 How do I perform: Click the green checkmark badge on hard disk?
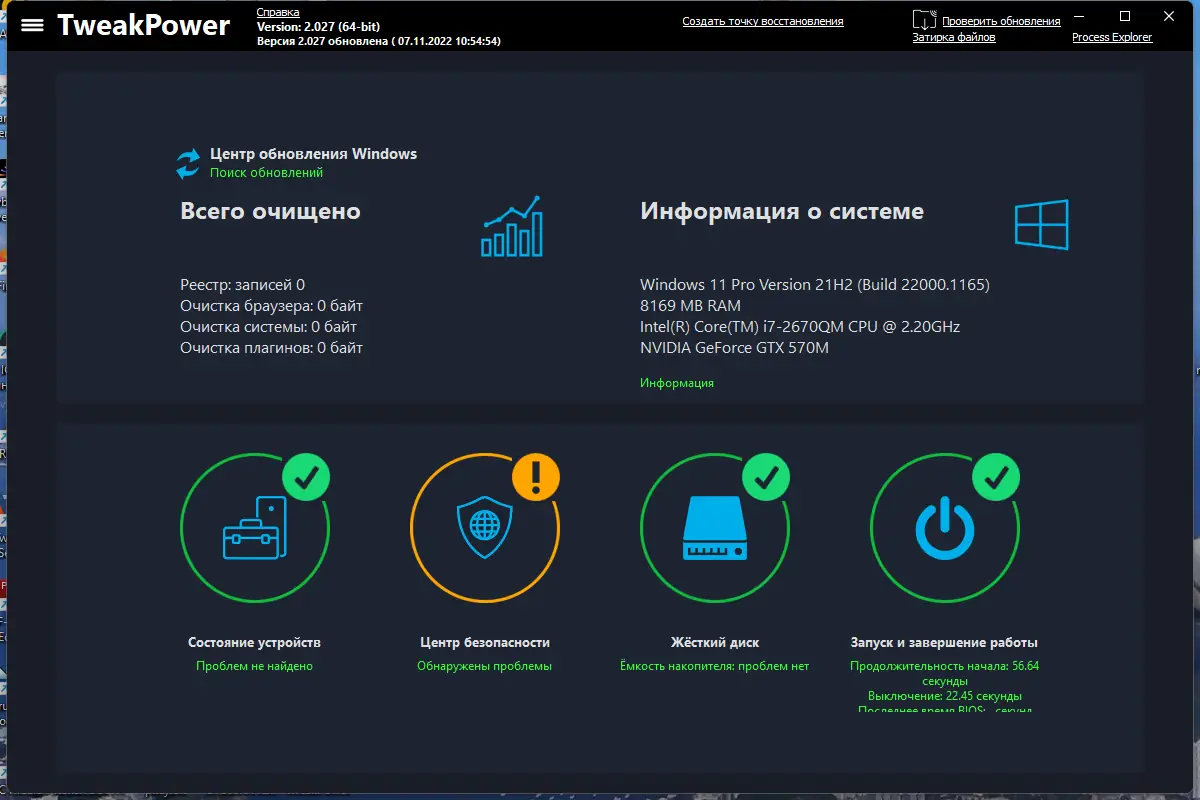pos(766,476)
